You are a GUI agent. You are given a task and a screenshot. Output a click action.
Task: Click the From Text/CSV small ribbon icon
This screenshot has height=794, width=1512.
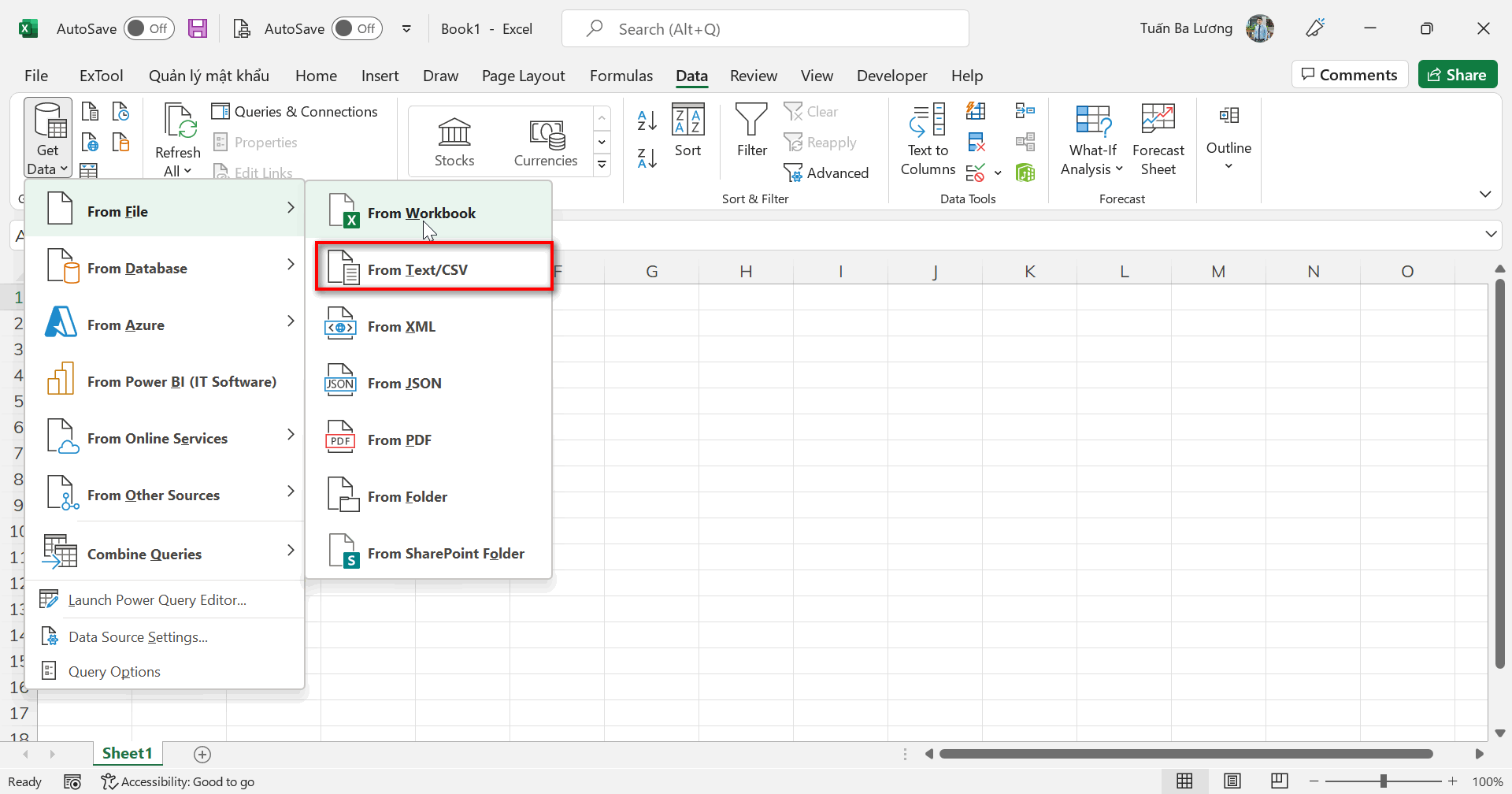(x=91, y=111)
